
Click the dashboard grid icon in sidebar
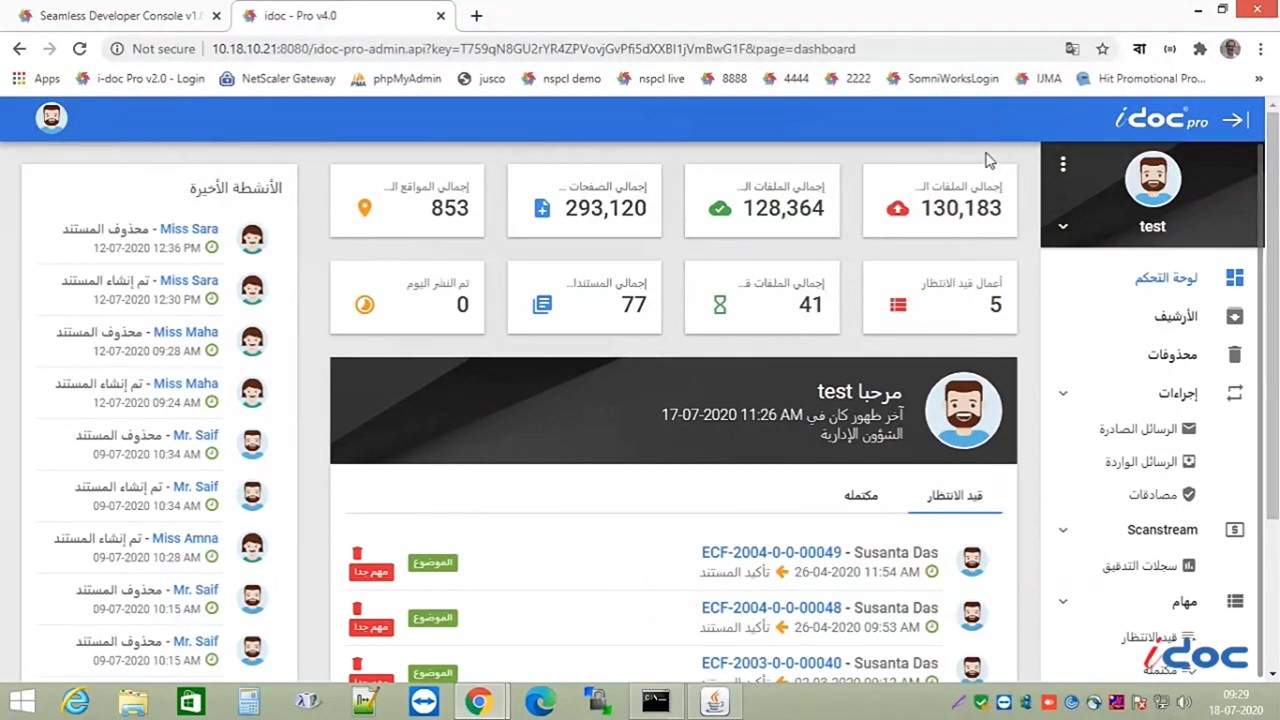[1234, 278]
